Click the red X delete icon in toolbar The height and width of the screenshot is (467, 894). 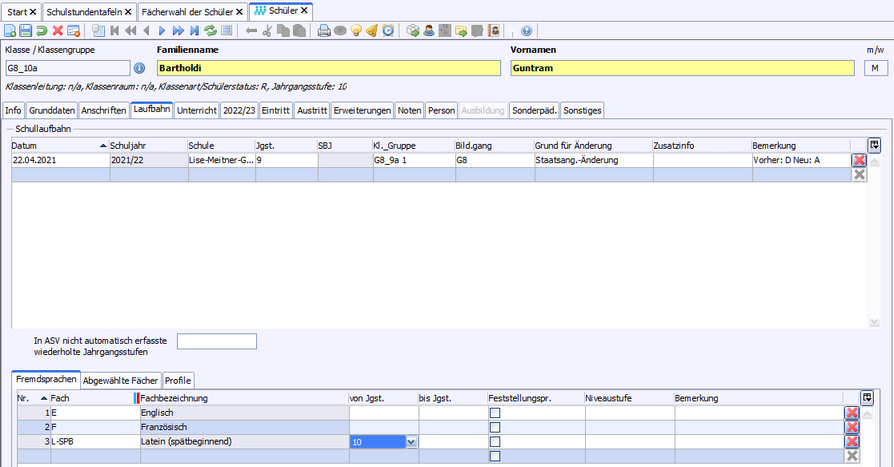58,31
